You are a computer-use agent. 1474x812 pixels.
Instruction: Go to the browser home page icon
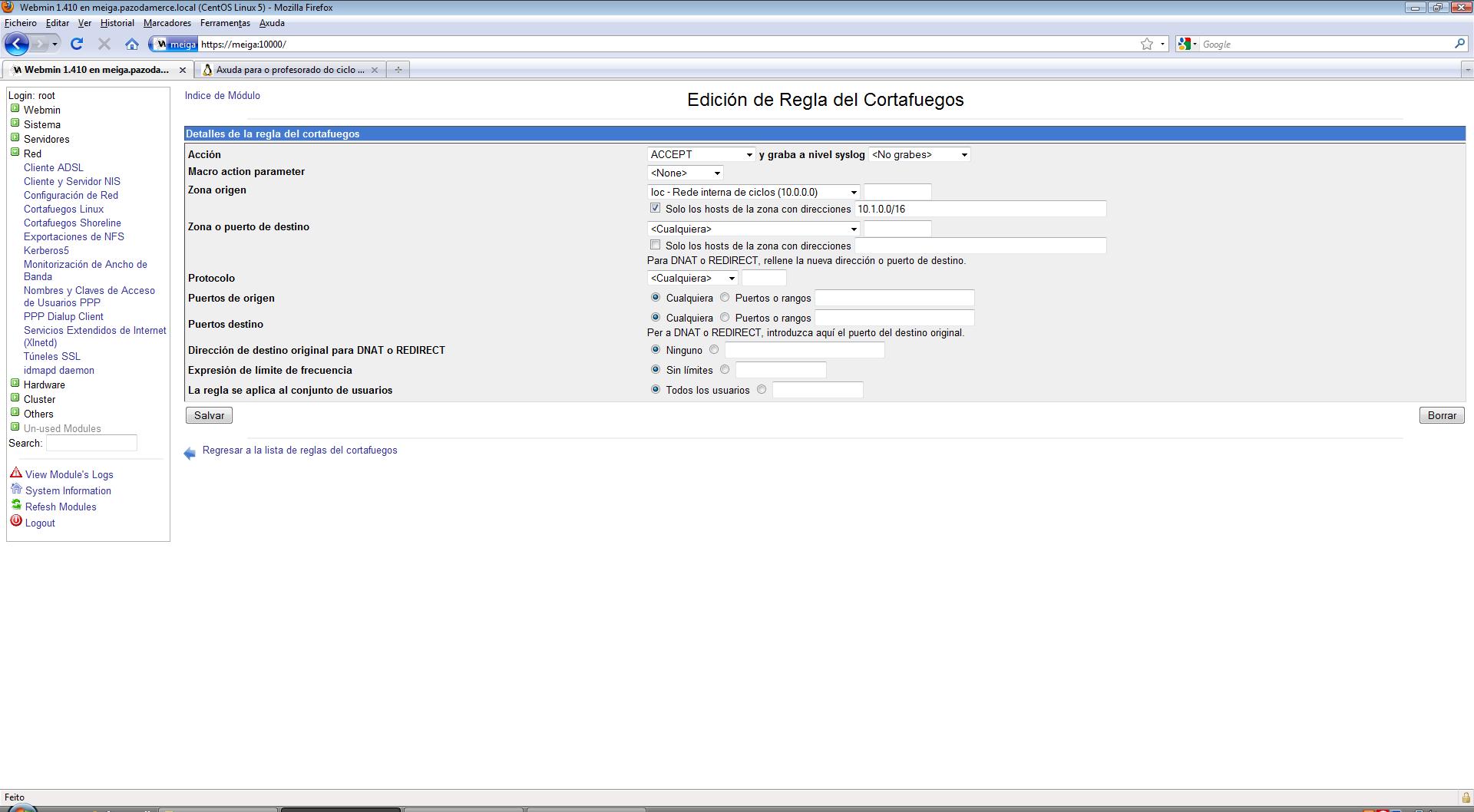pyautogui.click(x=132, y=44)
